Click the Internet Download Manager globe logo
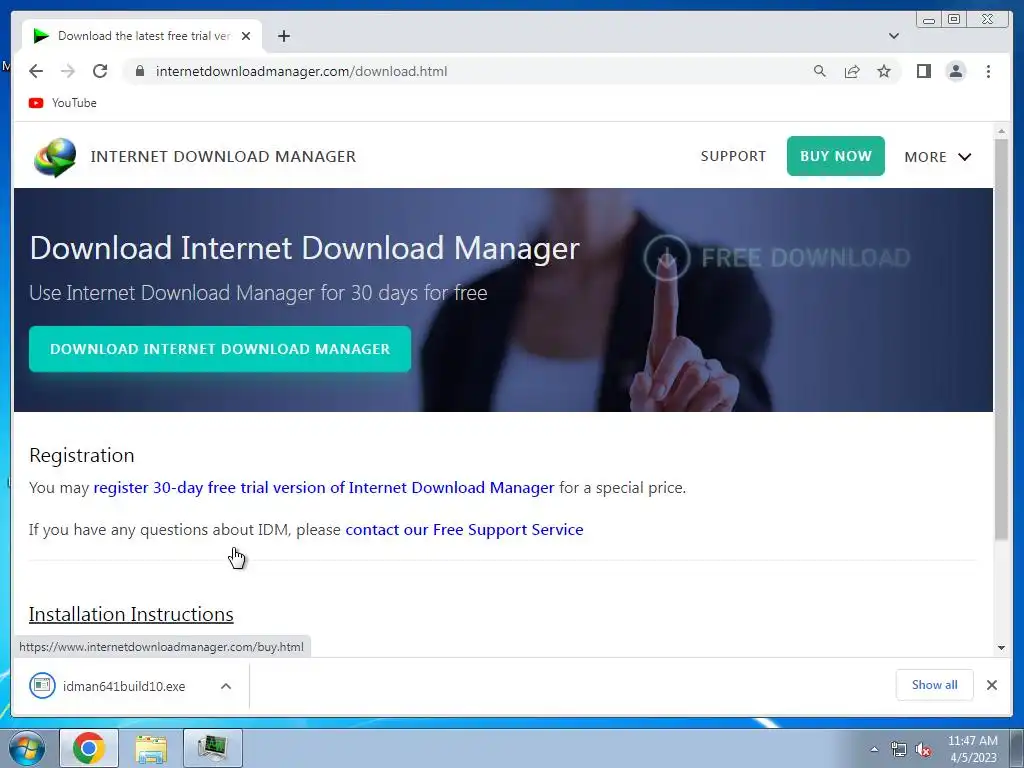This screenshot has height=768, width=1024. (x=55, y=157)
